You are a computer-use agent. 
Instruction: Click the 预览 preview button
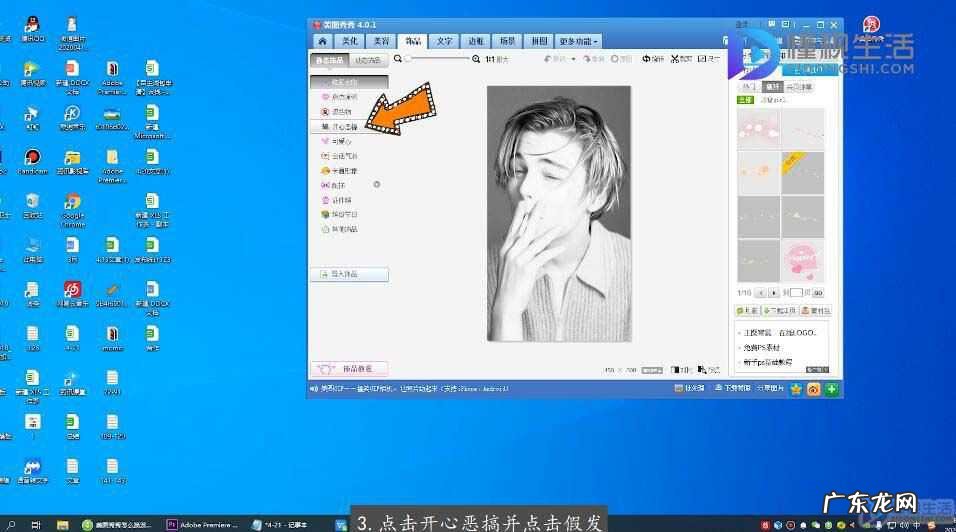click(x=708, y=370)
